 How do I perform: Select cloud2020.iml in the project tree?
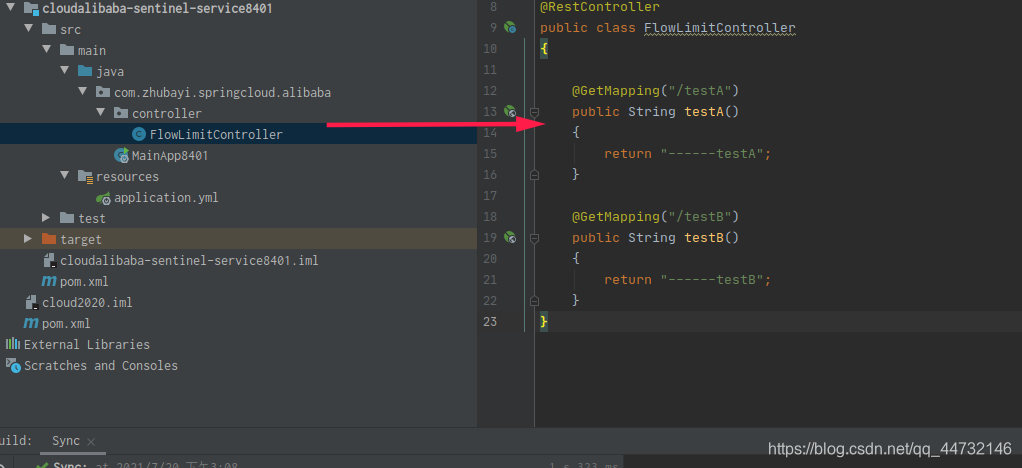tap(87, 302)
